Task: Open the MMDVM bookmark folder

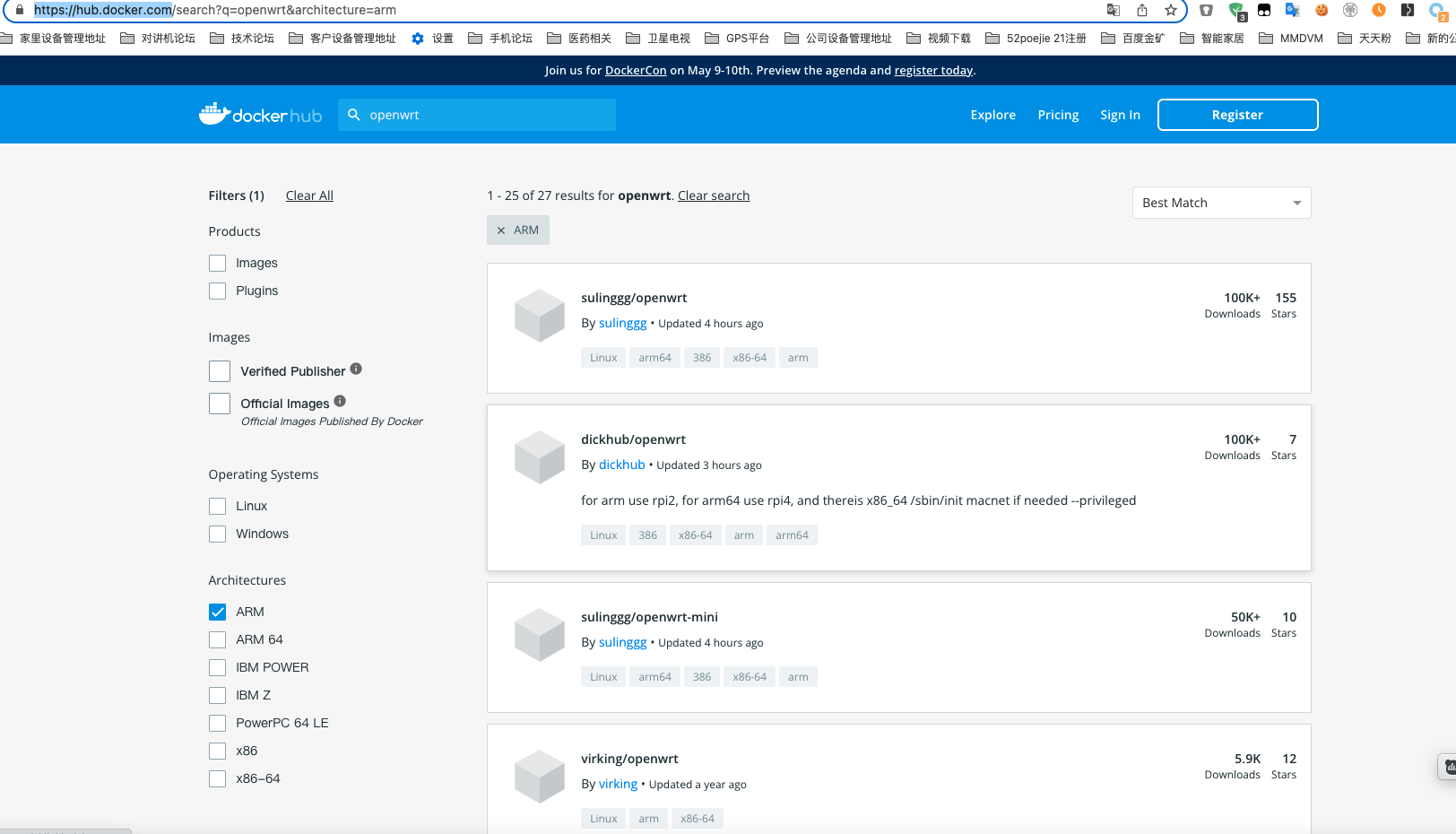Action: 1291,39
